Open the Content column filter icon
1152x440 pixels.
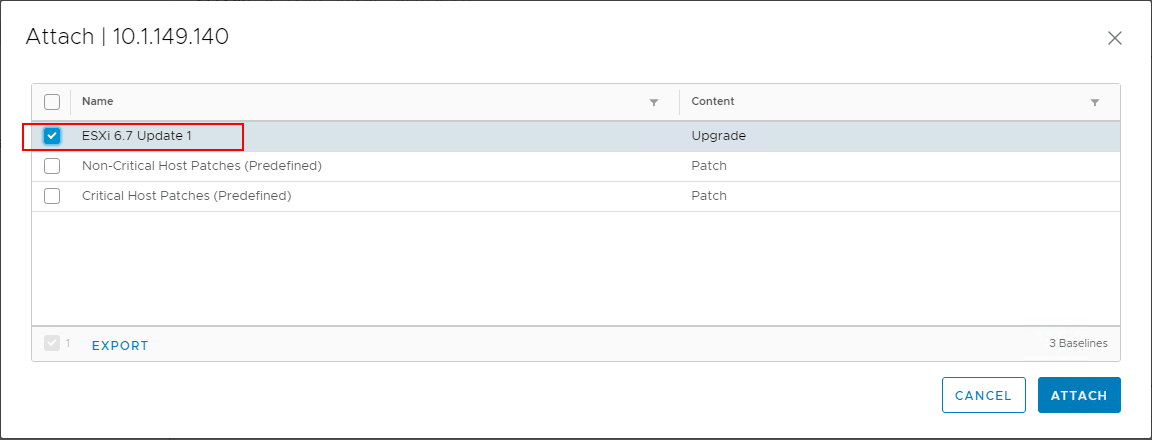point(1095,103)
